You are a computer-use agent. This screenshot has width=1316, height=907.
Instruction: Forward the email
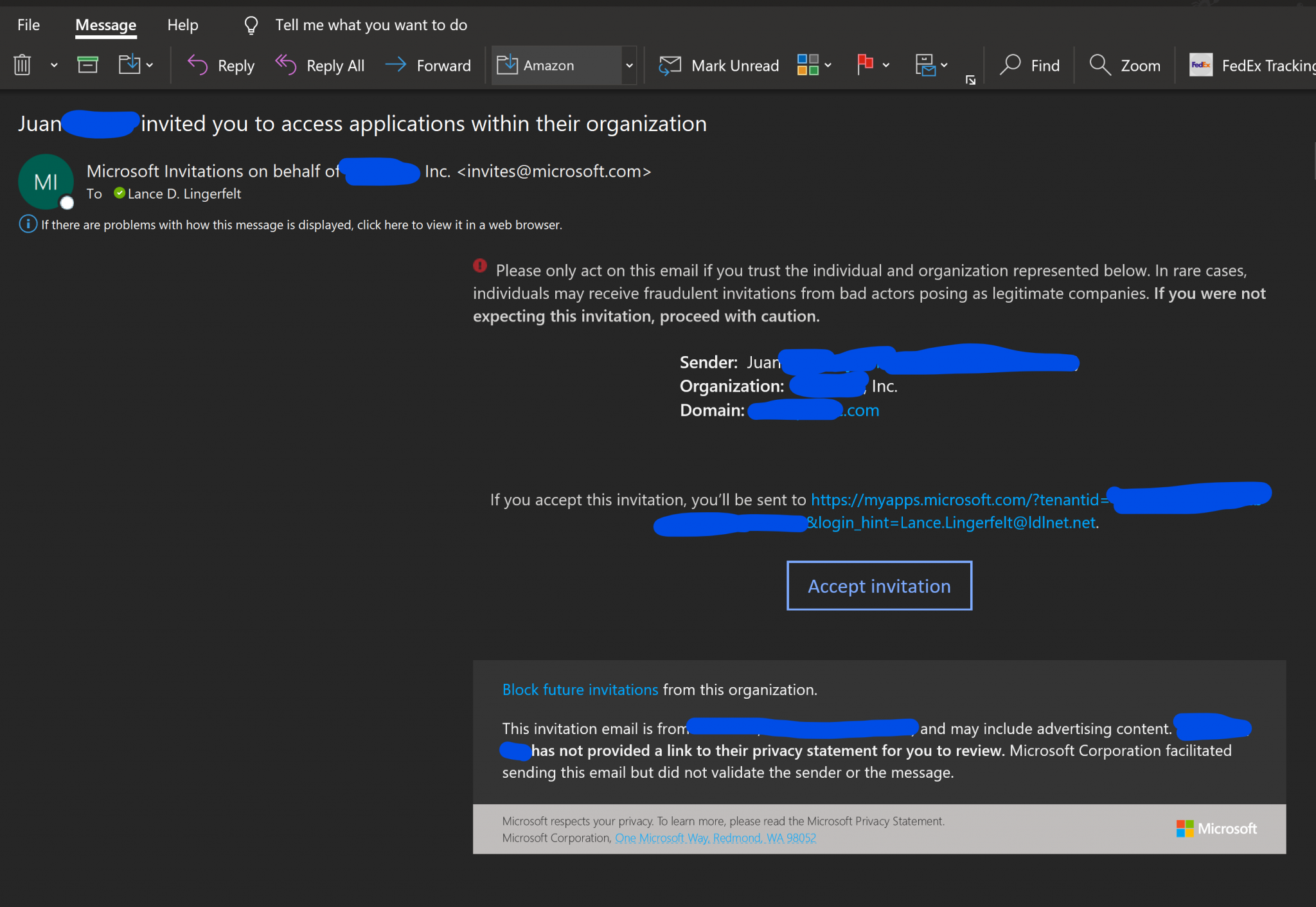click(x=428, y=65)
